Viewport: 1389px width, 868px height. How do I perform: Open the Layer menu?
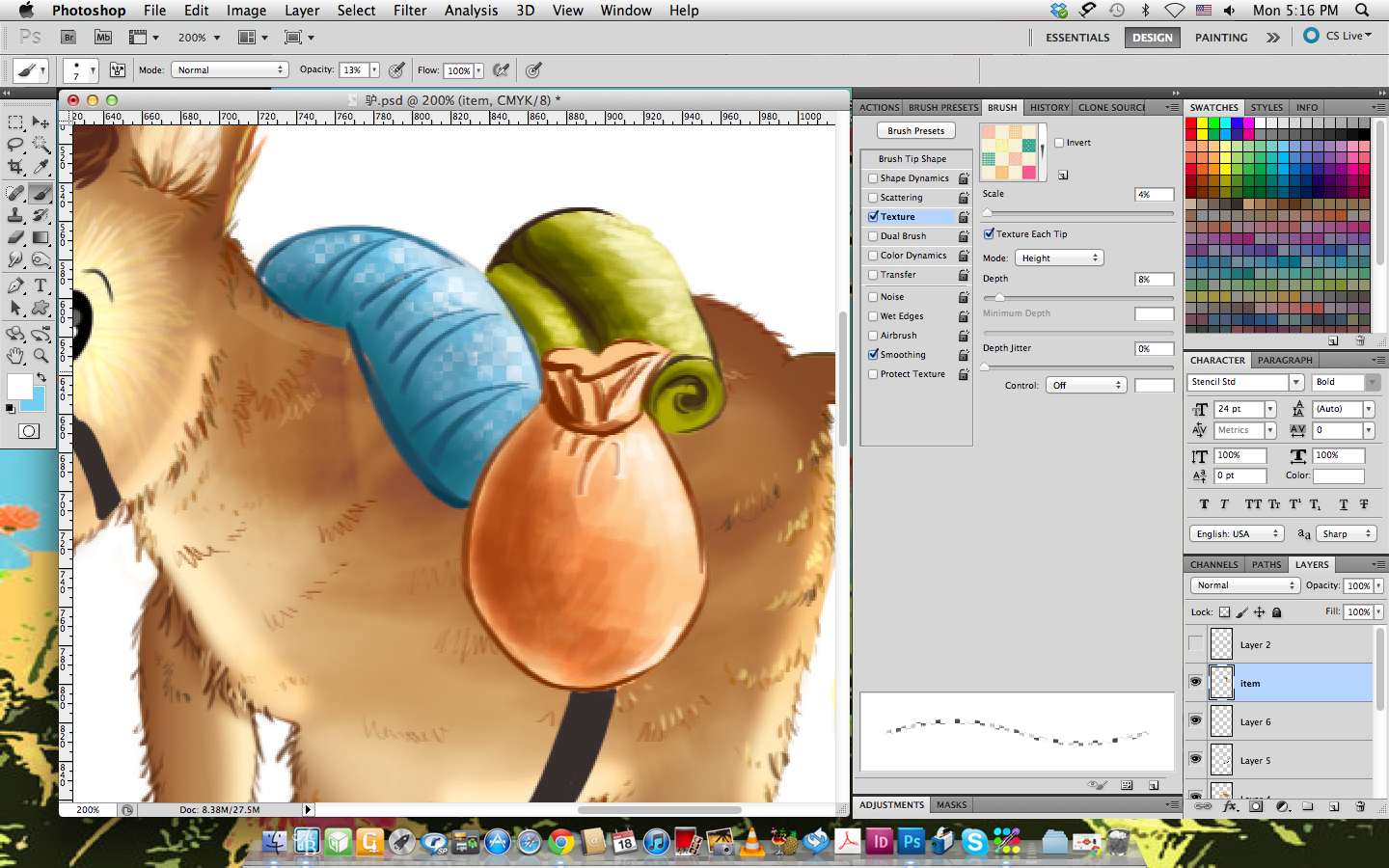302,11
